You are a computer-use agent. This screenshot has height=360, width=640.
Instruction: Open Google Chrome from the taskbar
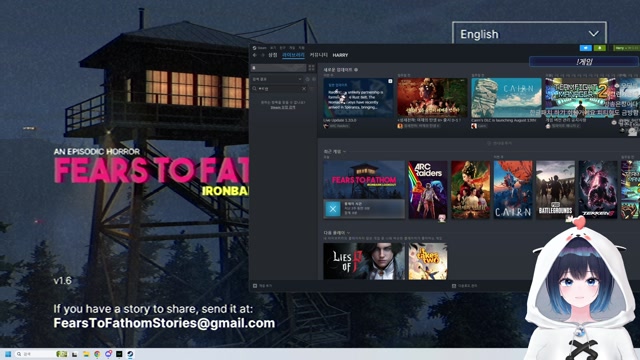(x=97, y=354)
